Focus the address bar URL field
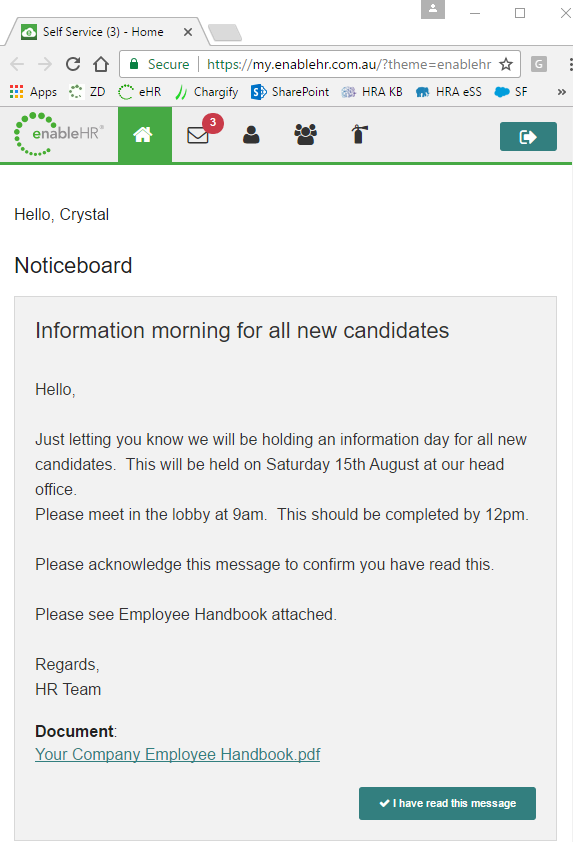 click(x=349, y=64)
